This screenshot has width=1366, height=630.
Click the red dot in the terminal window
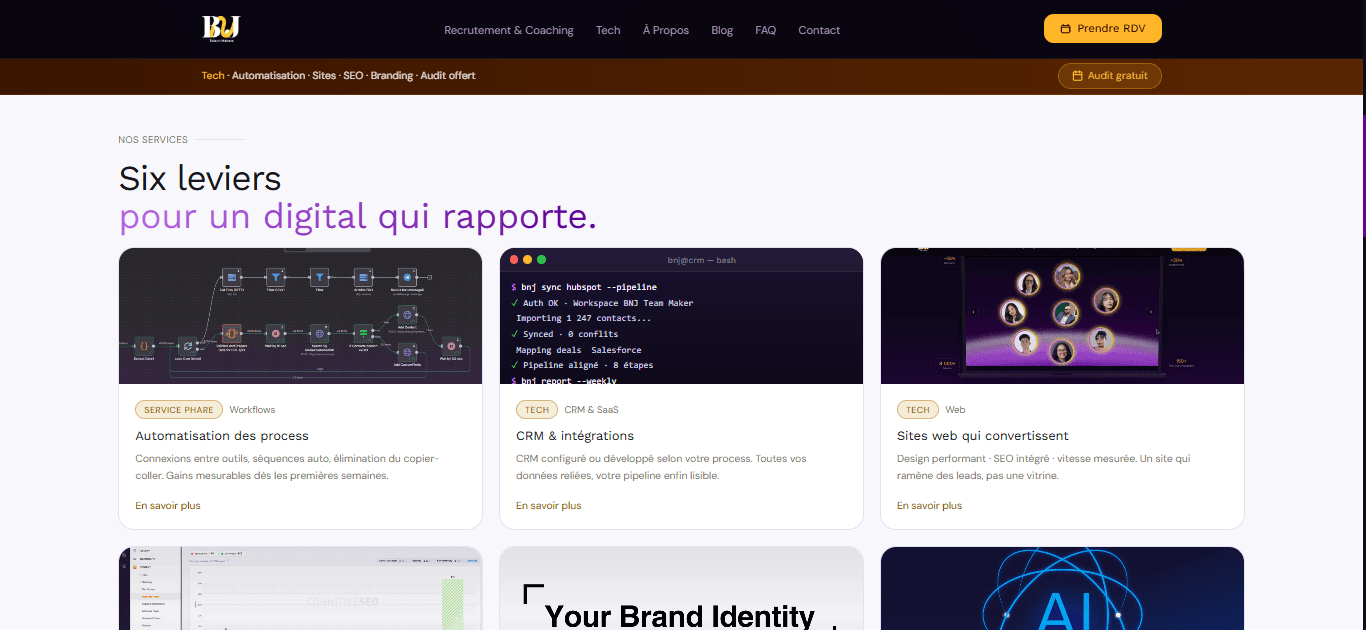click(515, 260)
